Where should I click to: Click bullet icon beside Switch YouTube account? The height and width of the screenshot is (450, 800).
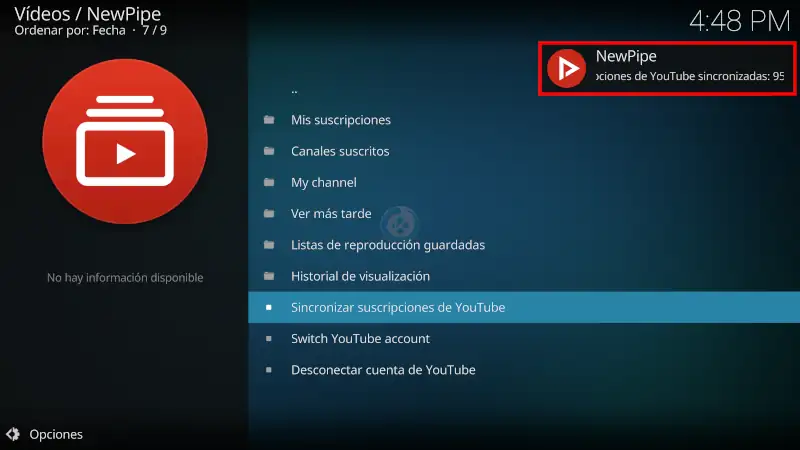269,338
